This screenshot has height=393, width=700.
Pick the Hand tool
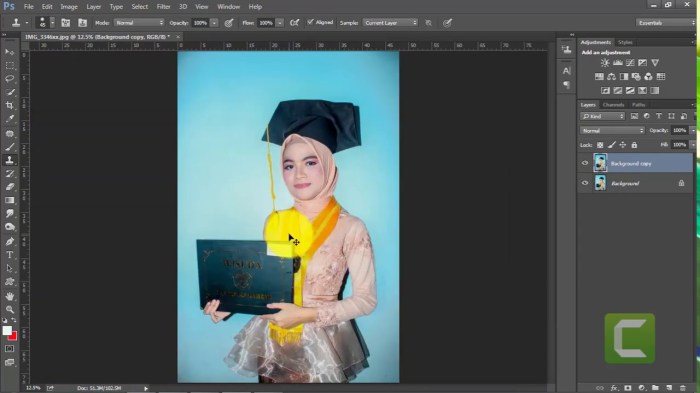point(9,296)
